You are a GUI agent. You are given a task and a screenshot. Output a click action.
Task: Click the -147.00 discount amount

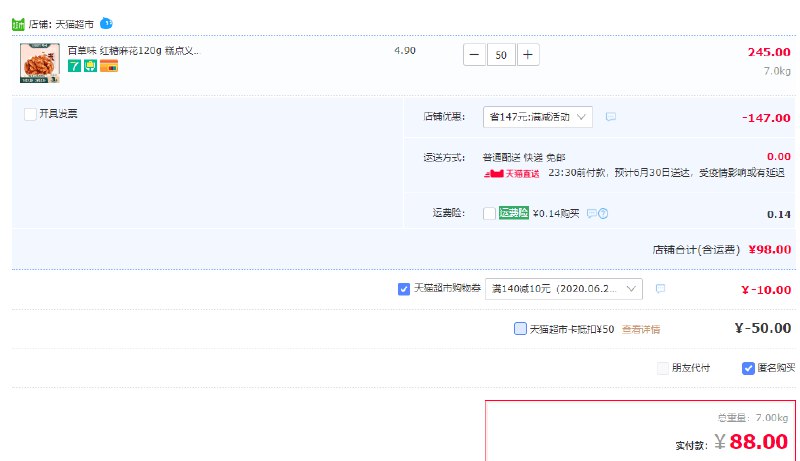coord(766,118)
